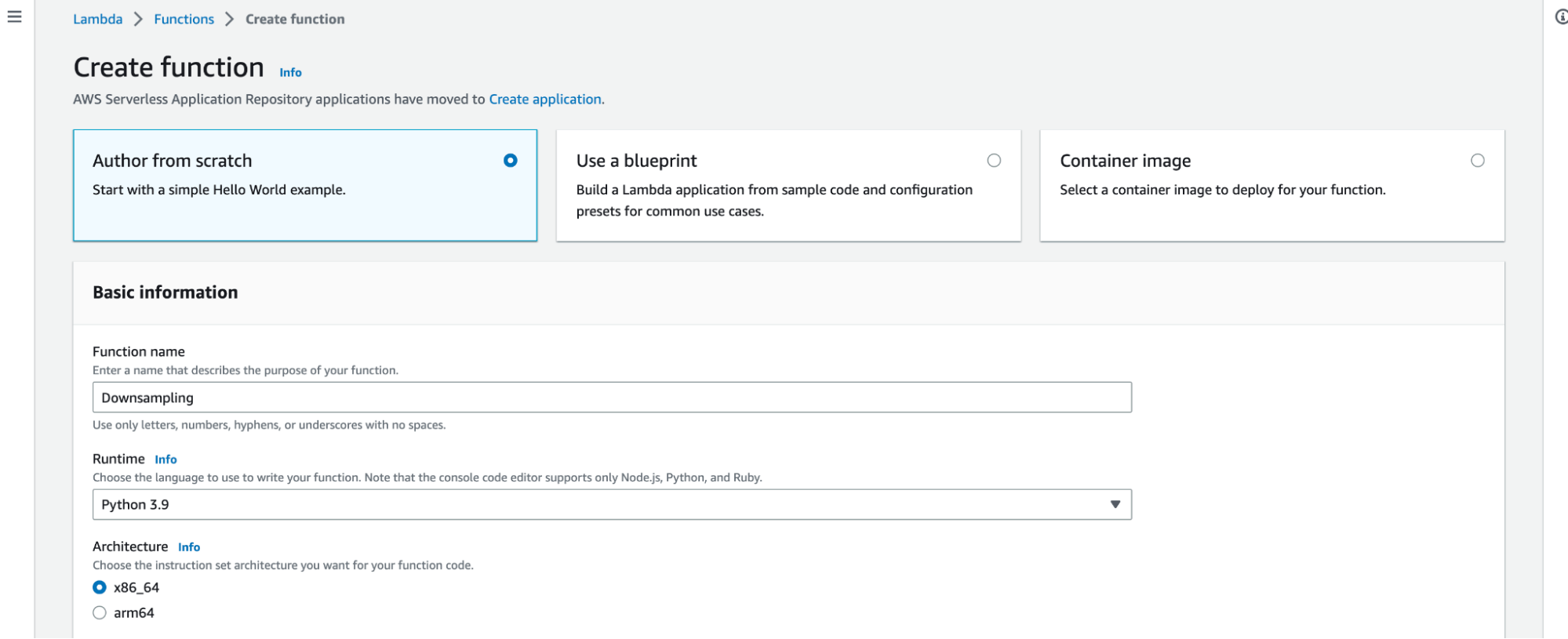Select Container image radio button

tap(1478, 160)
